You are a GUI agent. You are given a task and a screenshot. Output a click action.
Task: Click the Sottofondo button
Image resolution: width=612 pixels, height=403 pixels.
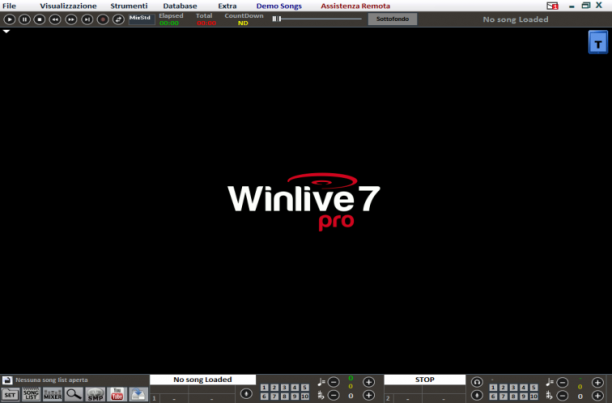pyautogui.click(x=392, y=19)
